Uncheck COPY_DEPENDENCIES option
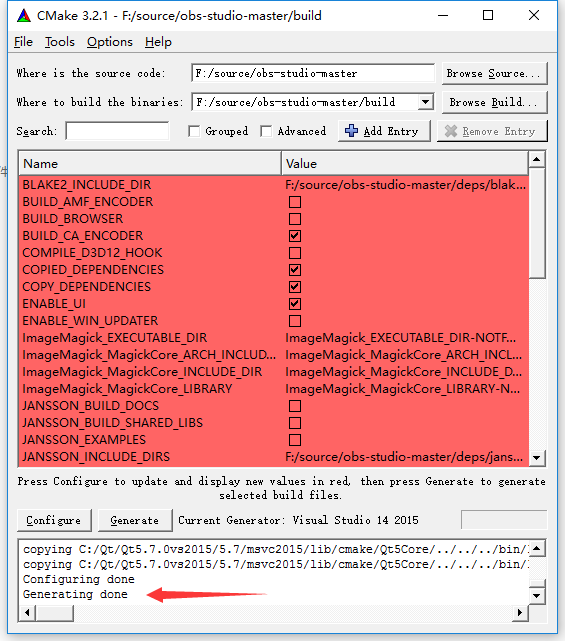 coord(295,287)
